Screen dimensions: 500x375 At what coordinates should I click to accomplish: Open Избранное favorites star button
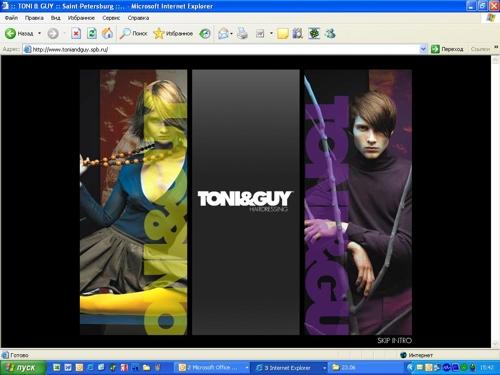pyautogui.click(x=173, y=33)
